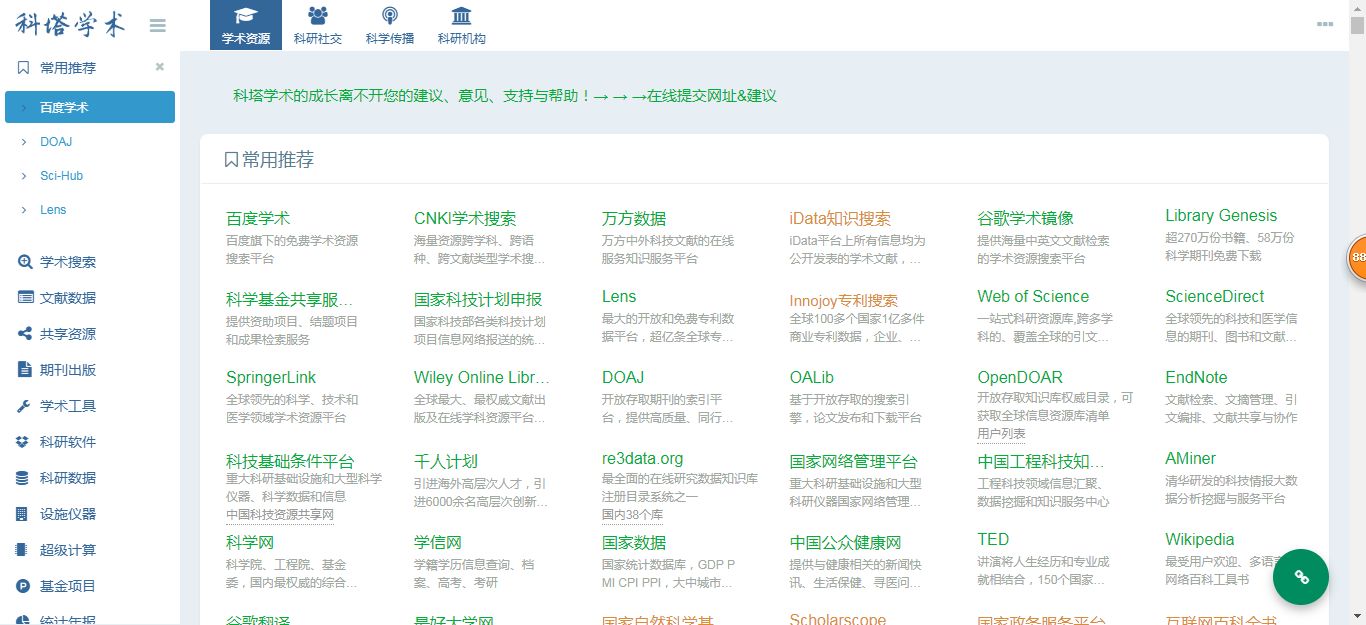
Task: Open the TED link
Action: point(994,539)
